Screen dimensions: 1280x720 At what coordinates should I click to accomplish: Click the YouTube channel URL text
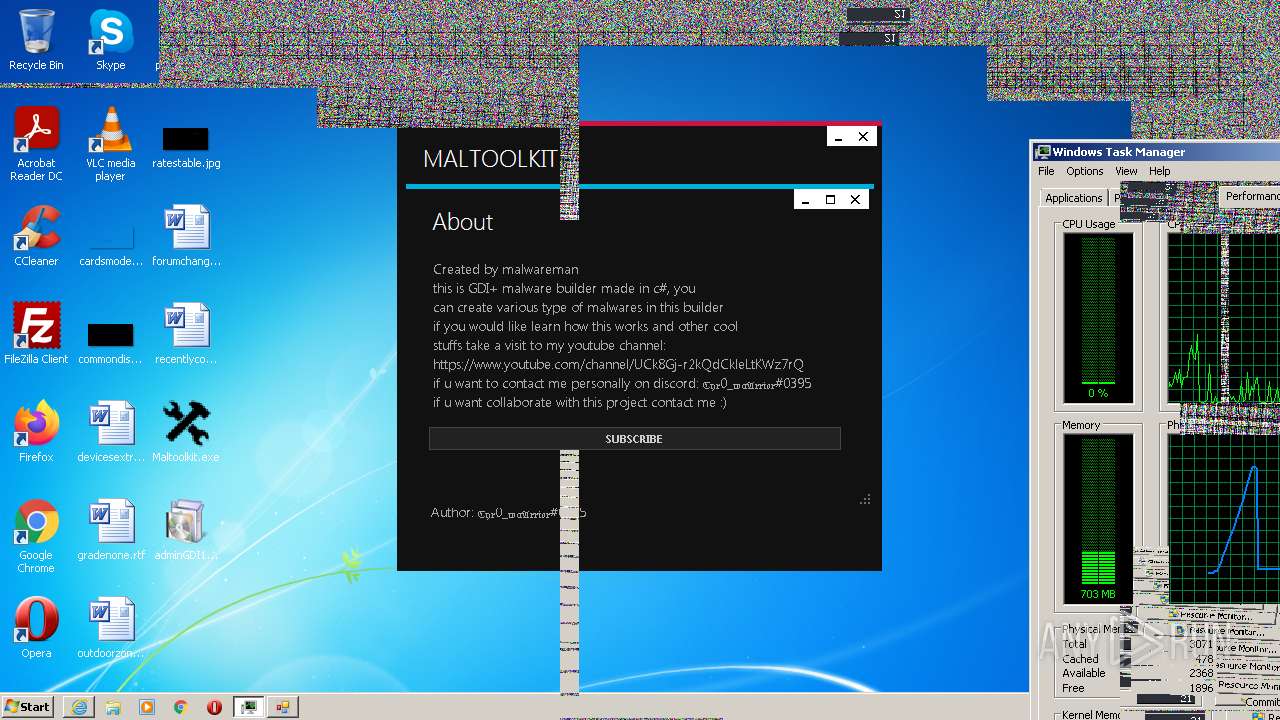(618, 364)
